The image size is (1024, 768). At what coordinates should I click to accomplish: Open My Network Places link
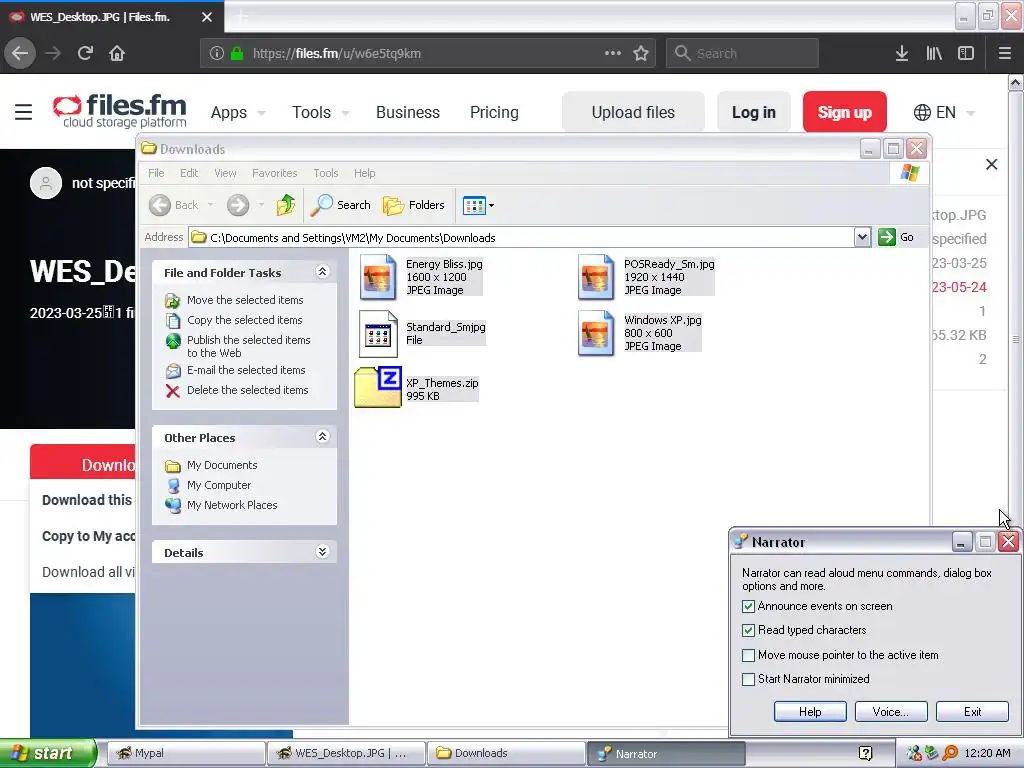coord(232,505)
